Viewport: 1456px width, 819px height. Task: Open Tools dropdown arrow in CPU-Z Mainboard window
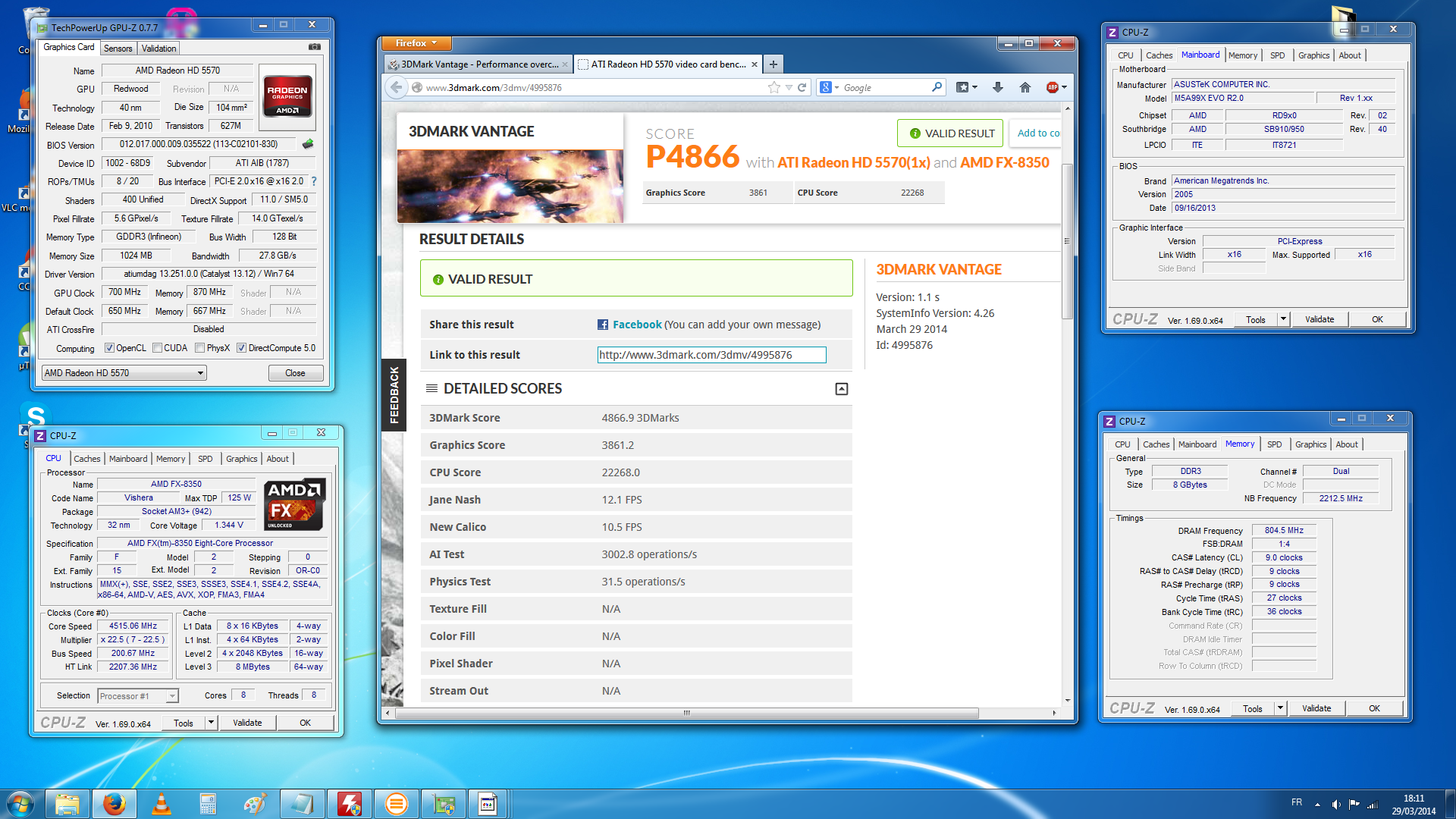point(1284,319)
